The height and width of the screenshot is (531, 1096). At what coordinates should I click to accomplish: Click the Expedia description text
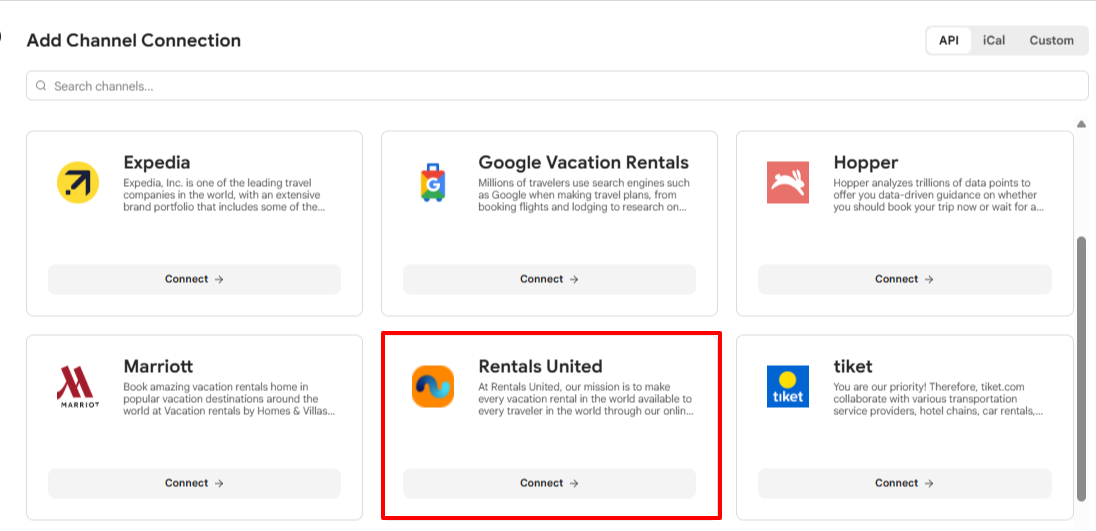tap(226, 195)
